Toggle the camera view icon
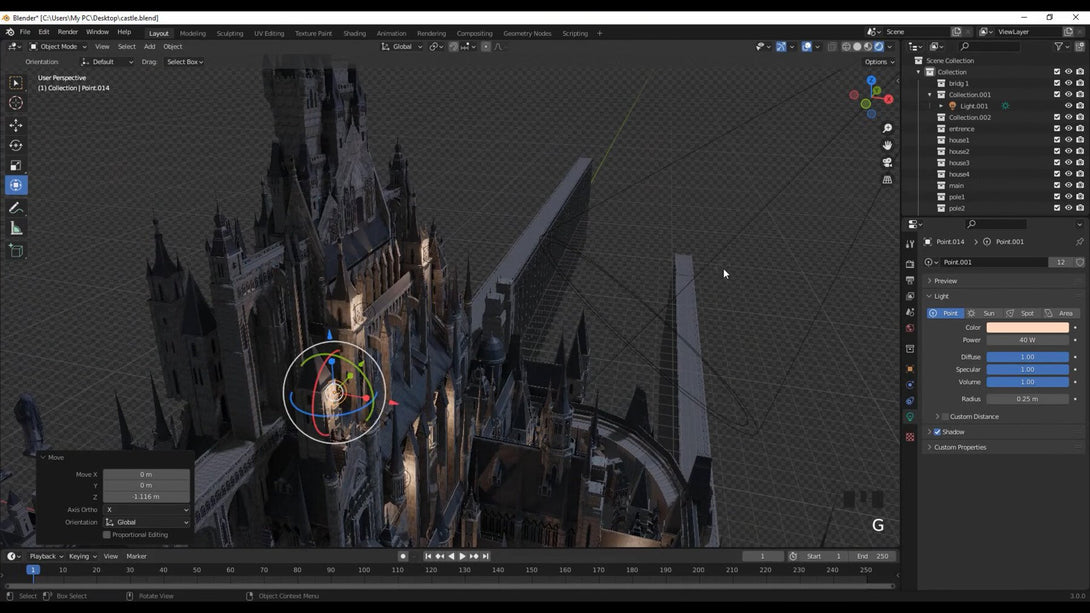 pyautogui.click(x=887, y=162)
